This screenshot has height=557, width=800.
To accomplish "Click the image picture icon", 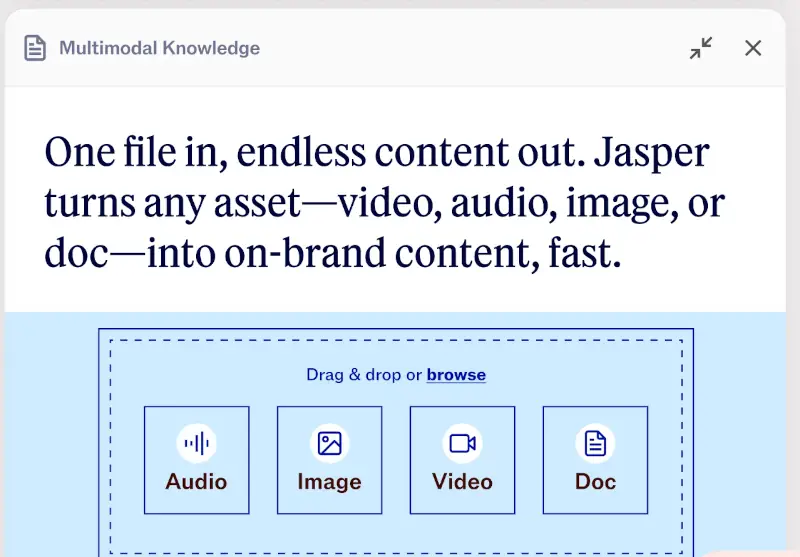I will pyautogui.click(x=330, y=443).
